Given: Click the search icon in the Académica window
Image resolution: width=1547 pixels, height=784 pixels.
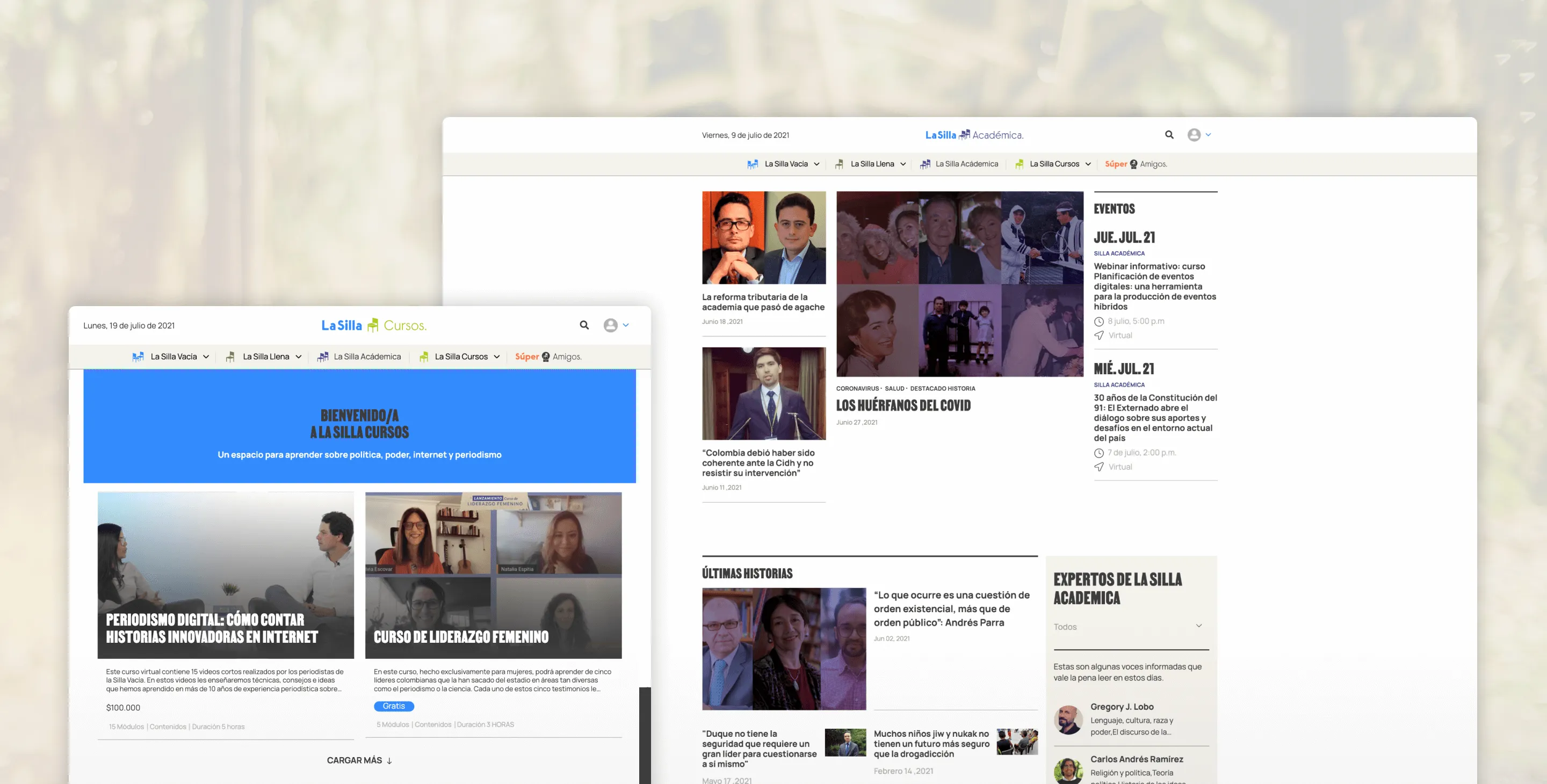Looking at the screenshot, I should coord(1169,134).
